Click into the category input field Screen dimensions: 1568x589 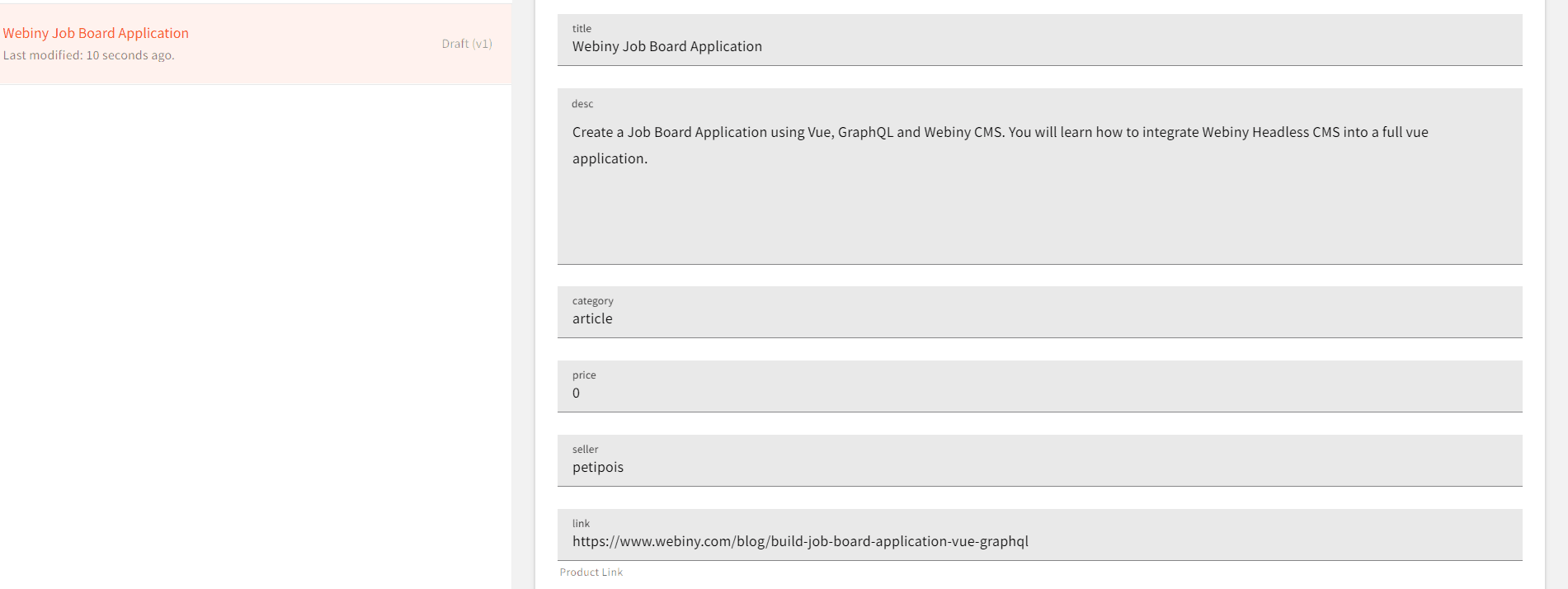click(907, 319)
